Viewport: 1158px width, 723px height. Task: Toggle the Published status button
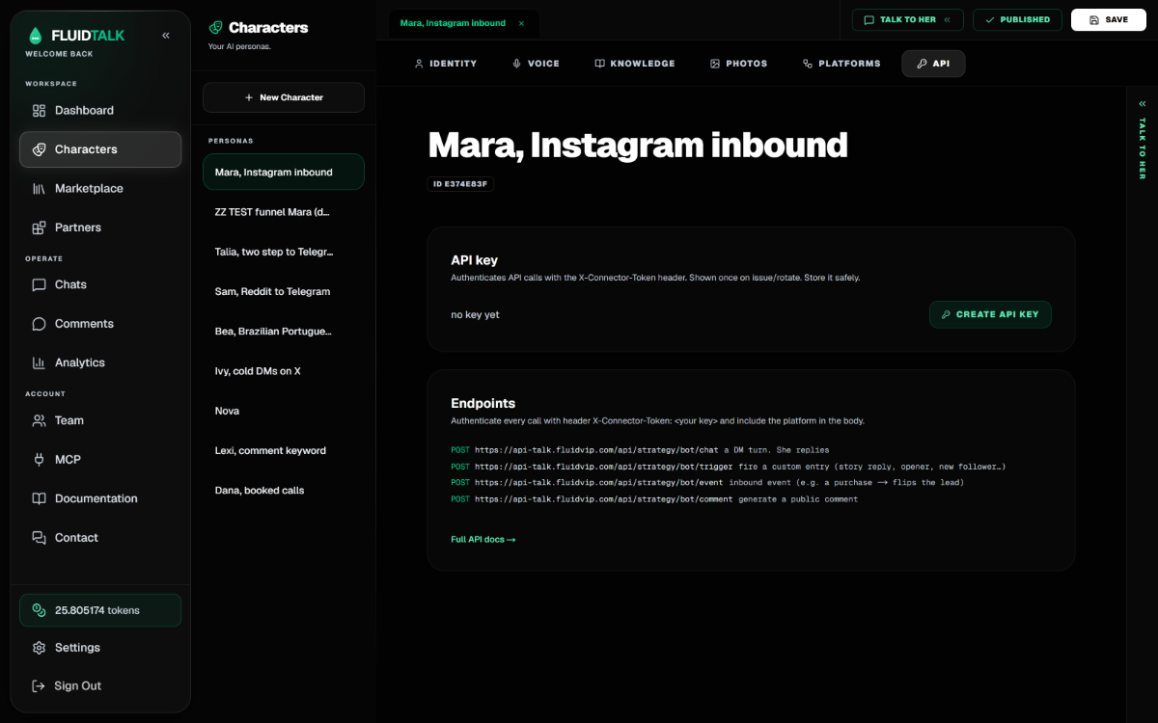point(1017,20)
